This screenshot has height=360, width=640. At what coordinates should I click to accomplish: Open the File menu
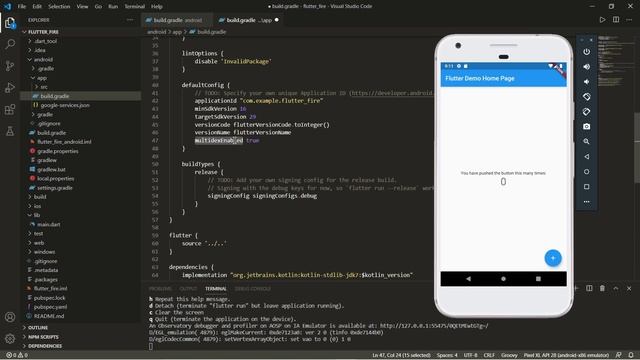(x=22, y=7)
